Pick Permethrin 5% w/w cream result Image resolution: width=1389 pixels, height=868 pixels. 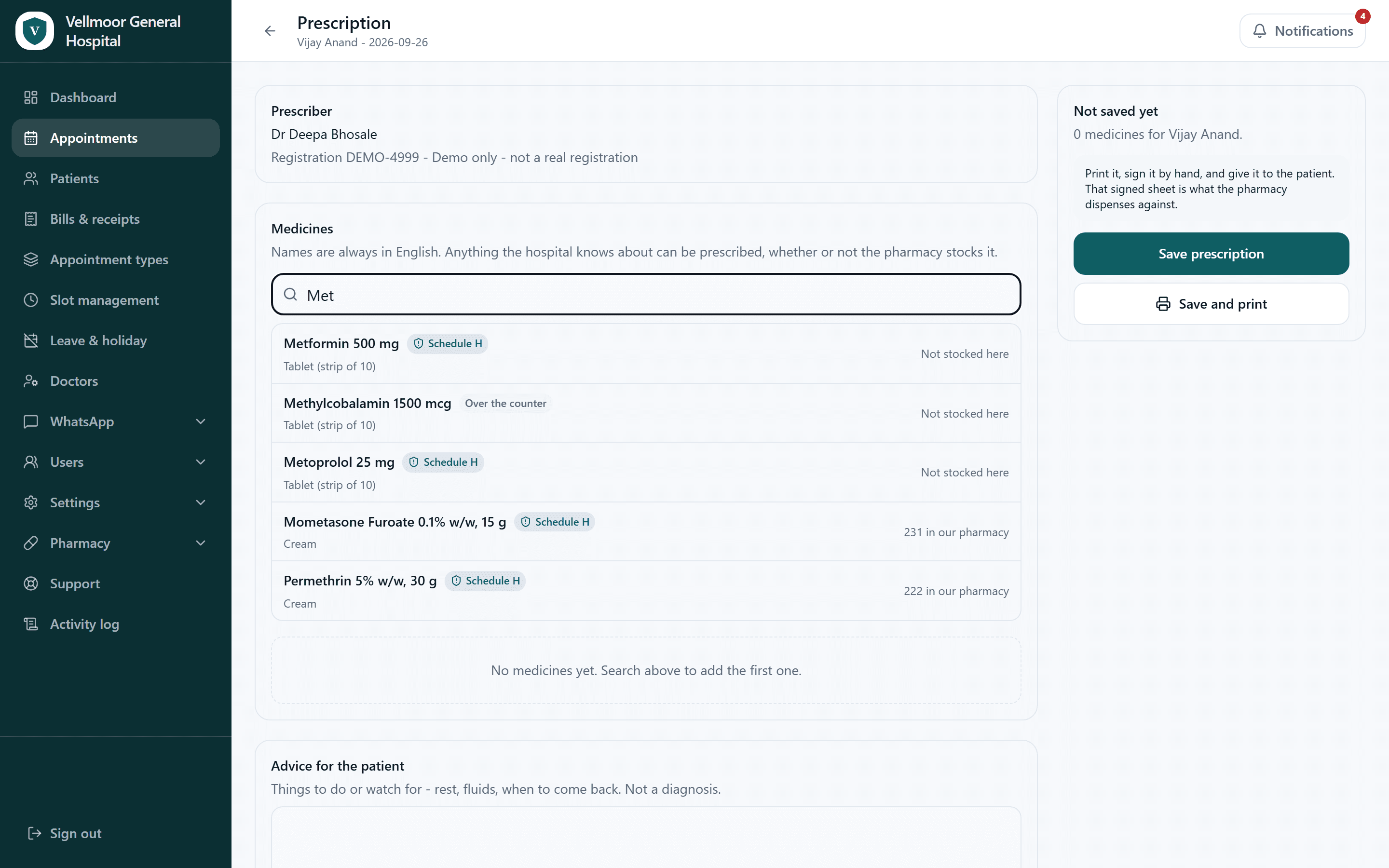[x=646, y=591]
